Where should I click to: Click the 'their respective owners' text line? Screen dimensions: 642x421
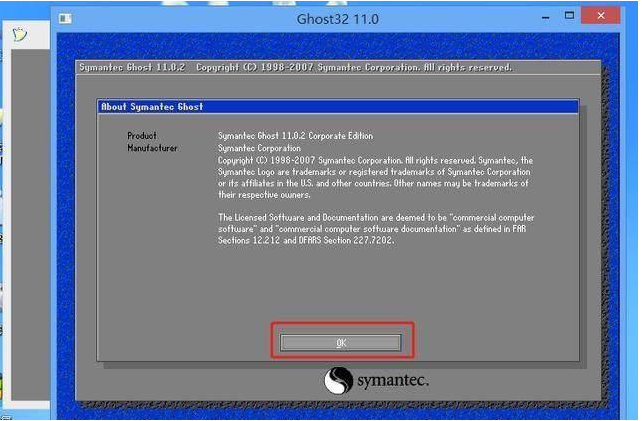point(264,195)
